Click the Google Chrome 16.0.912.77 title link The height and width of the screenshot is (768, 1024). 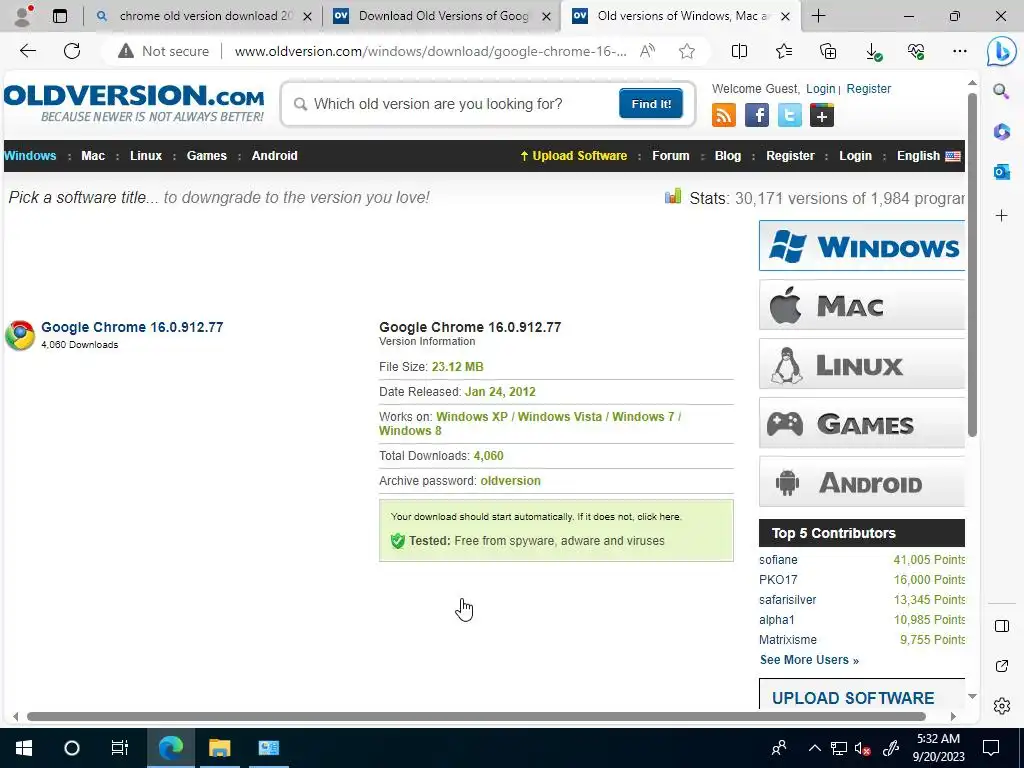pyautogui.click(x=132, y=327)
